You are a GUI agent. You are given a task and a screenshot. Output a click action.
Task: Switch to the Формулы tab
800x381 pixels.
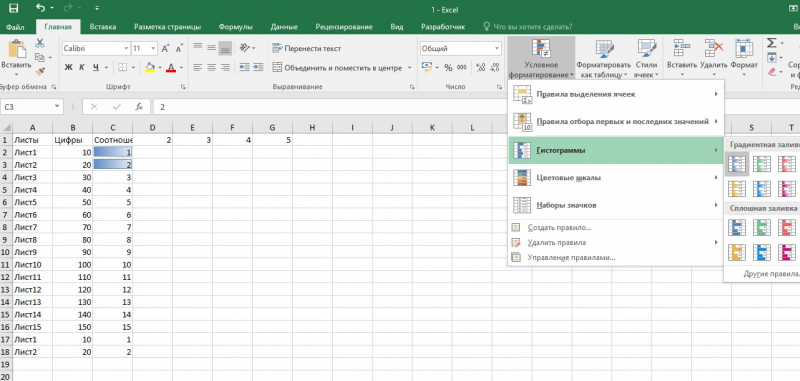click(236, 27)
